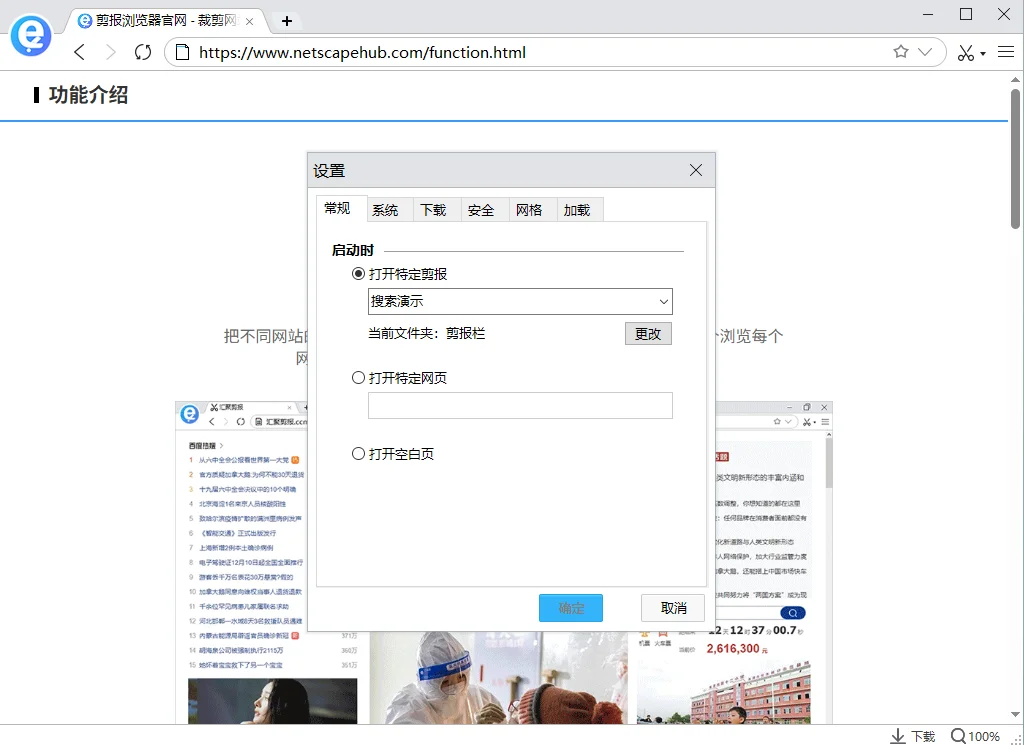Screen dimensions: 1024x745
Task: Click the scroll down arrow
Action: 1015,714
